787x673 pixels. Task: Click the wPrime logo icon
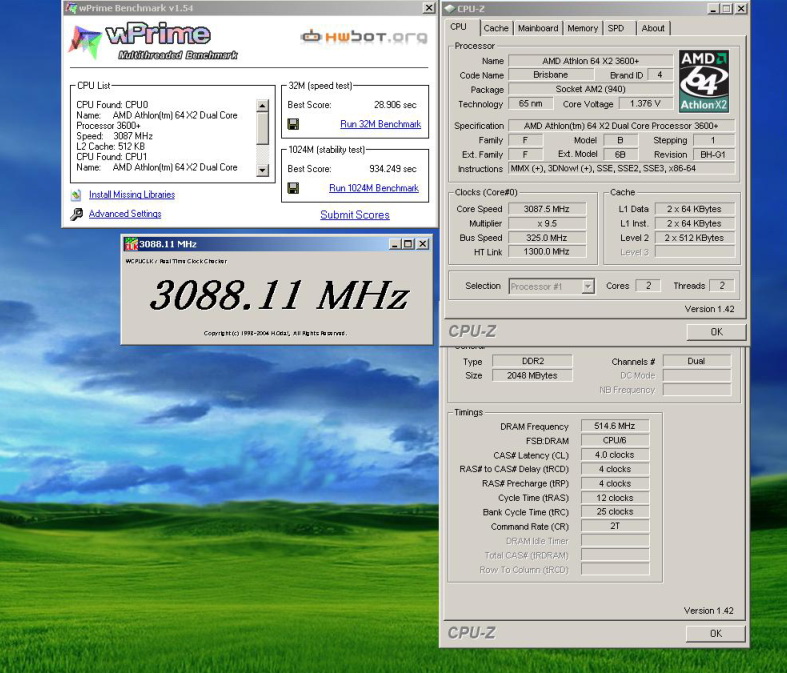(85, 42)
